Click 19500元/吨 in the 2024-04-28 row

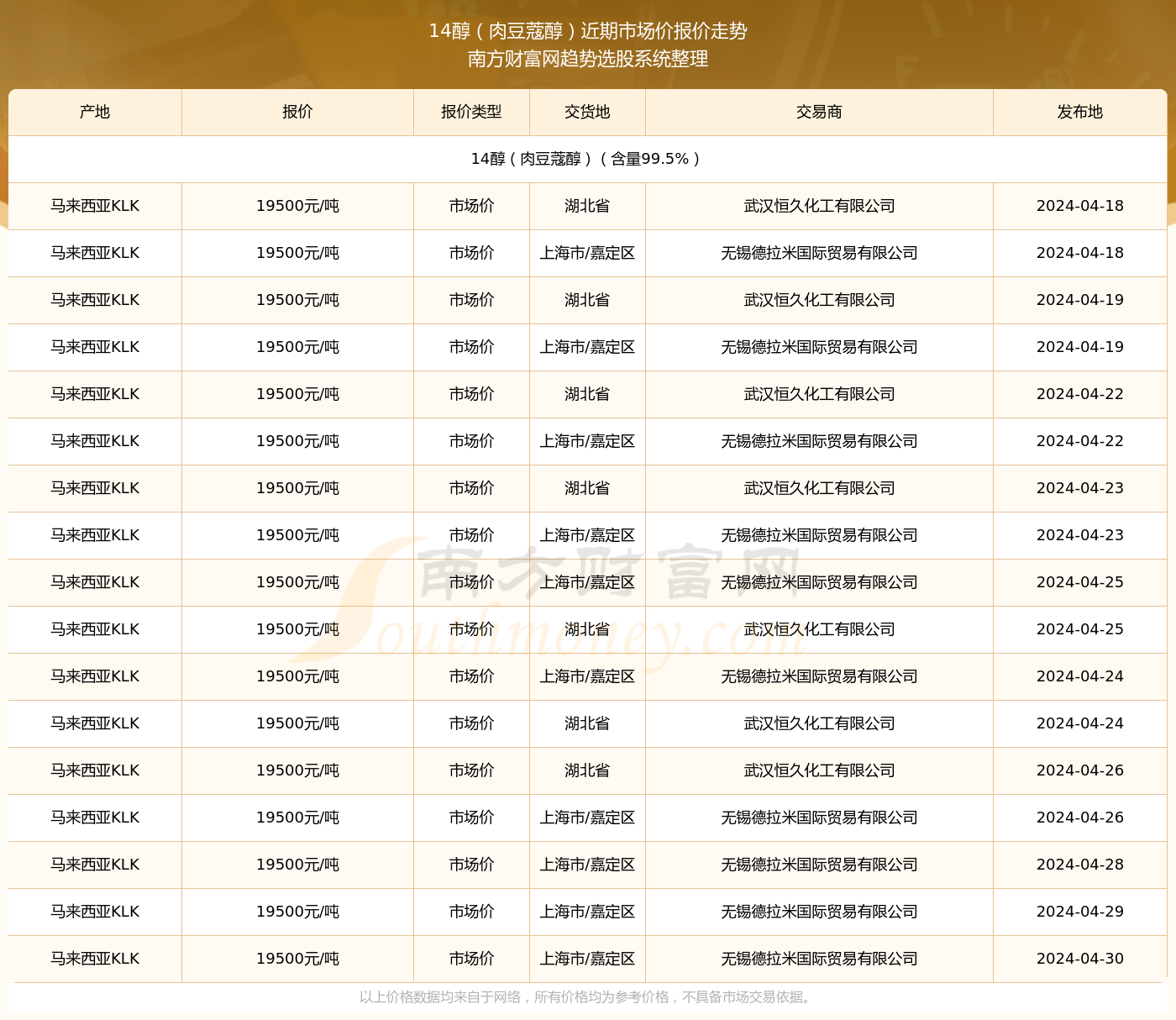pyautogui.click(x=297, y=865)
